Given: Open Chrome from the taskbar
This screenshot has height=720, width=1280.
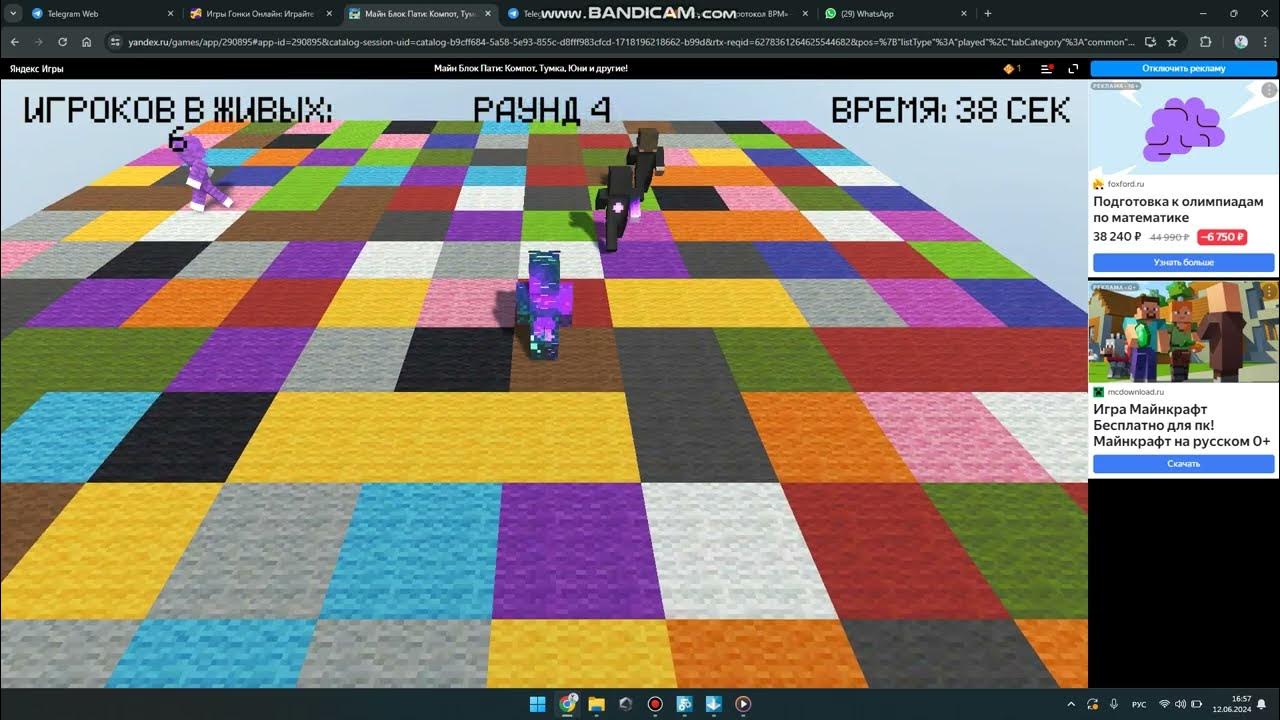Looking at the screenshot, I should 567,703.
